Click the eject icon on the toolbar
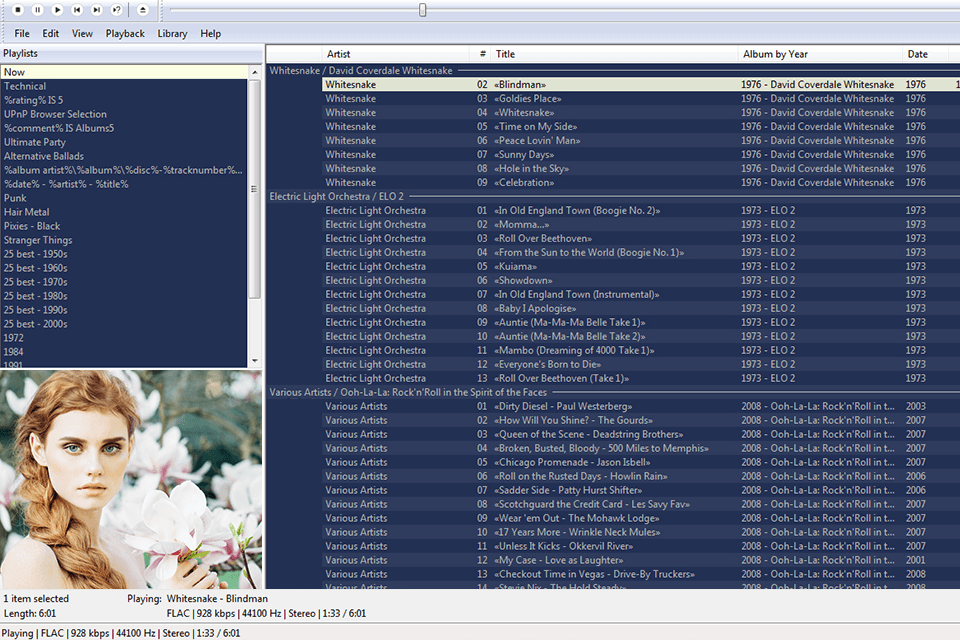This screenshot has width=960, height=640. tap(143, 9)
